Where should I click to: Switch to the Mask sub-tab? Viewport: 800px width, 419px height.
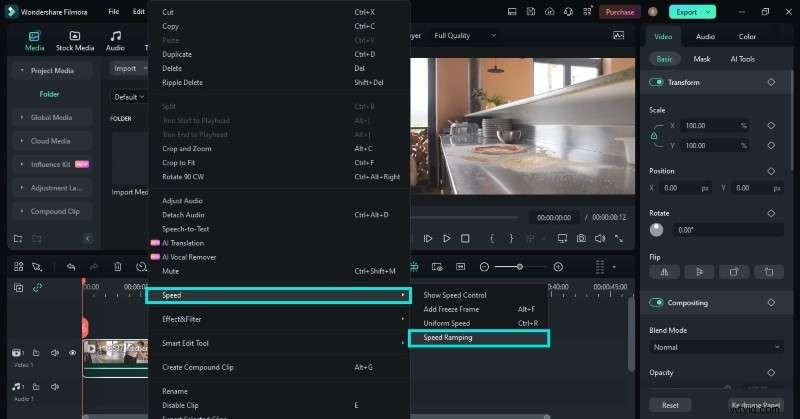(702, 59)
